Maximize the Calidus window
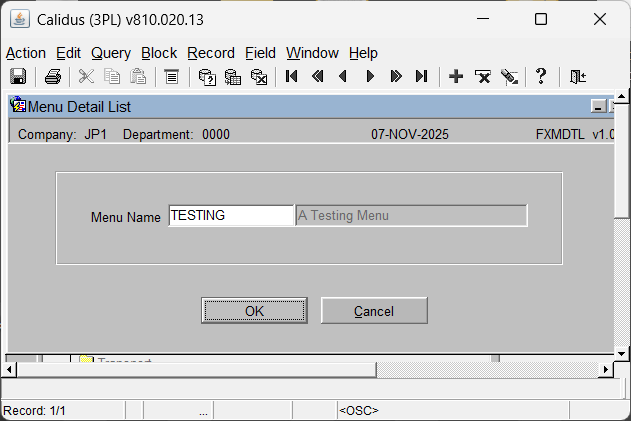This screenshot has height=421, width=631. coord(540,19)
